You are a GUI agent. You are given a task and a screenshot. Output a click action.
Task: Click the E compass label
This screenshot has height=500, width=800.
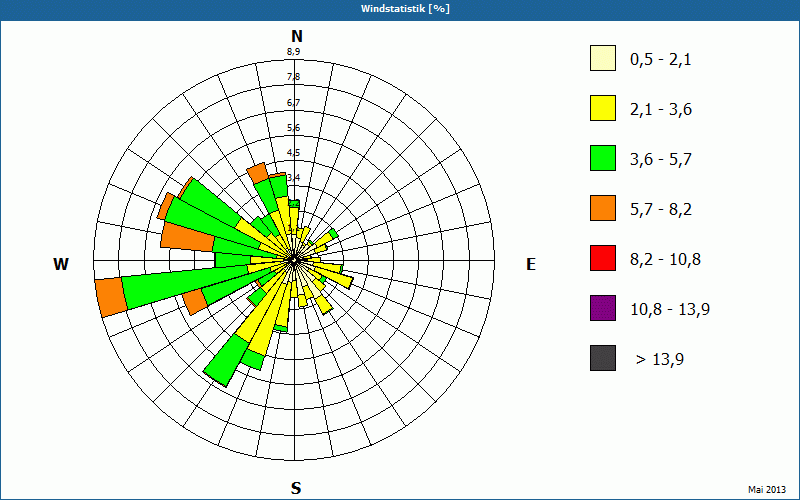(x=531, y=264)
